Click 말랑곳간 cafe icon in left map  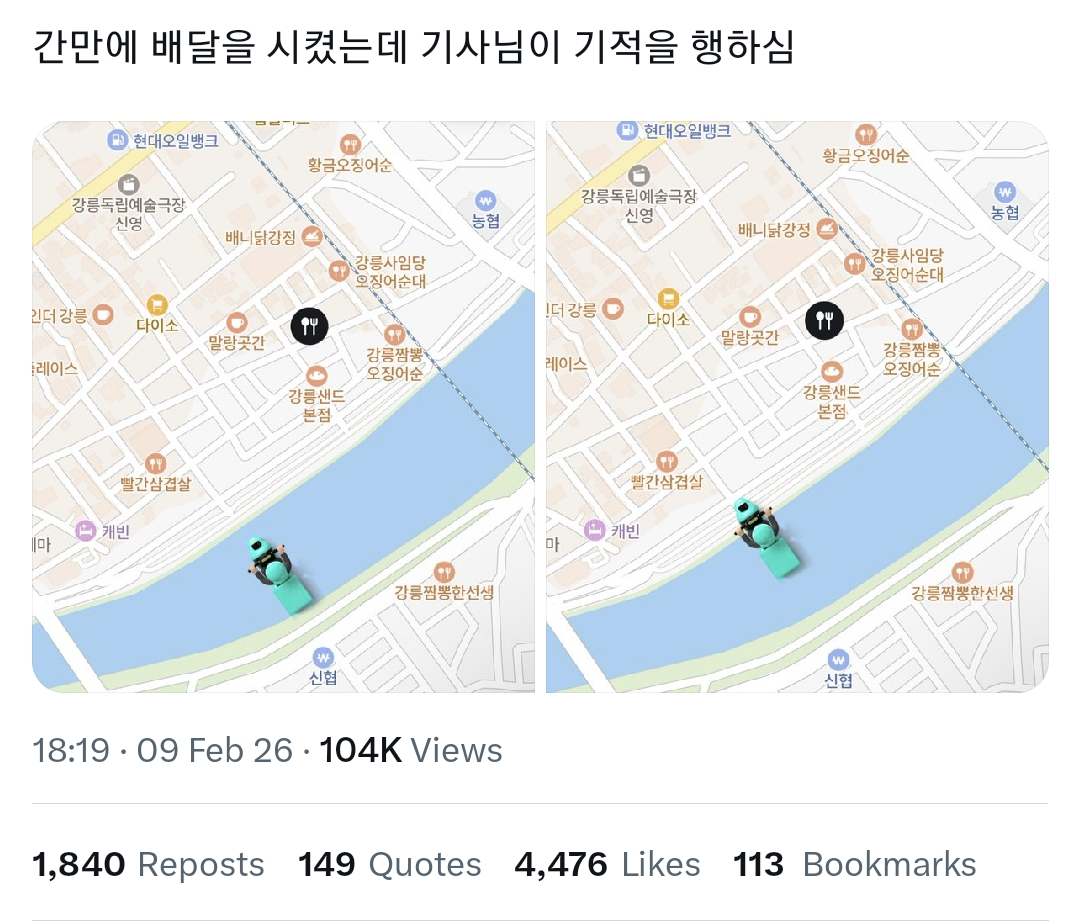click(x=236, y=323)
